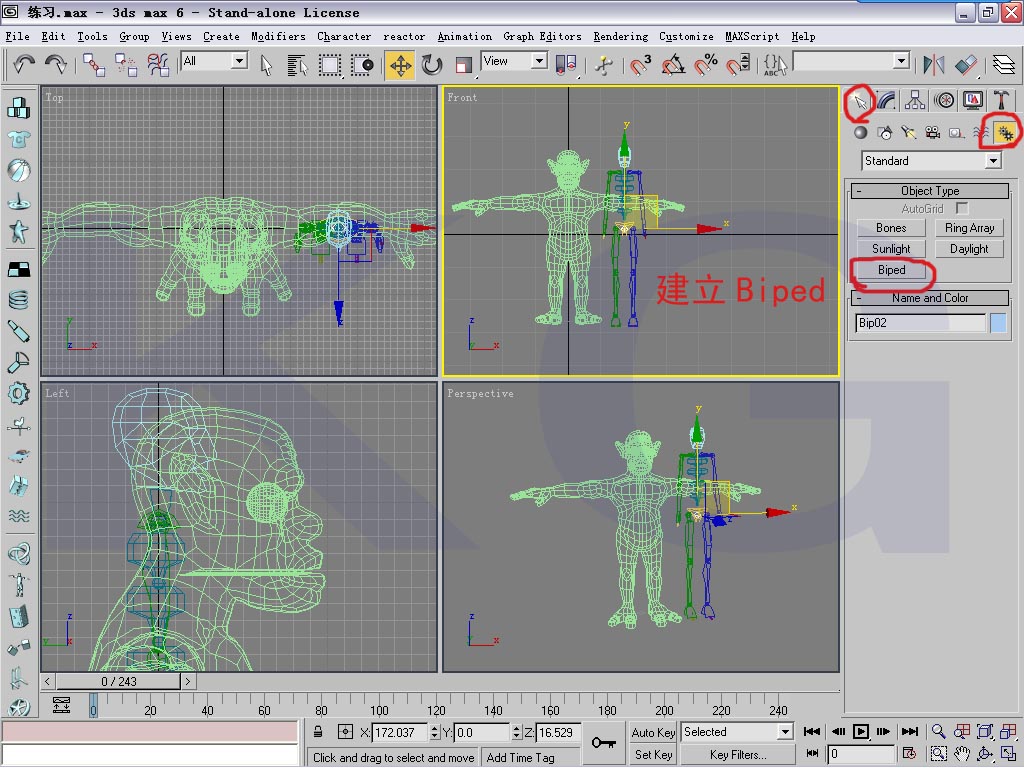Activate the Select and Link tool
Image resolution: width=1024 pixels, height=768 pixels.
(93, 65)
